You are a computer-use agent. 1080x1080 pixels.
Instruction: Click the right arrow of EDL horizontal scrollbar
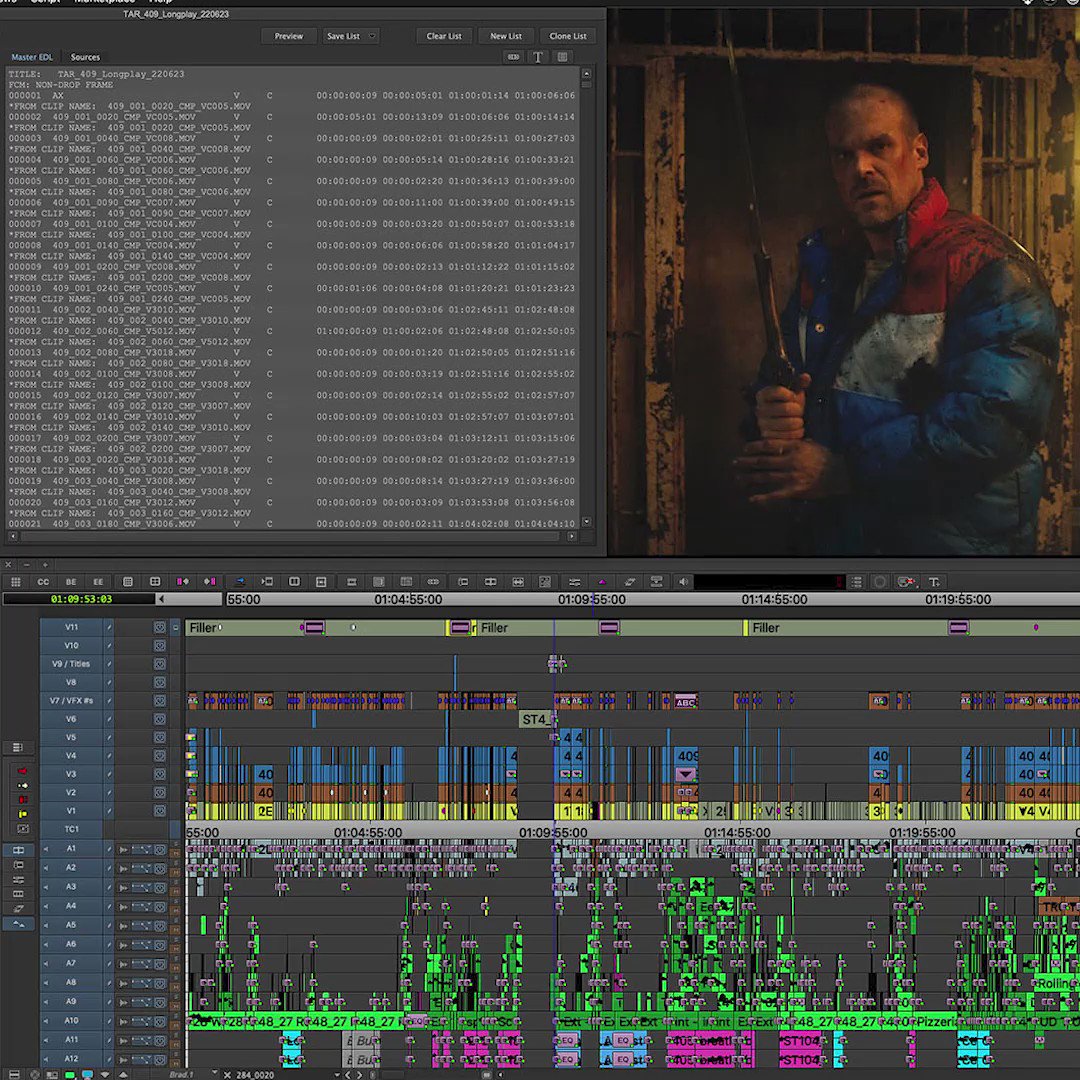(x=572, y=536)
